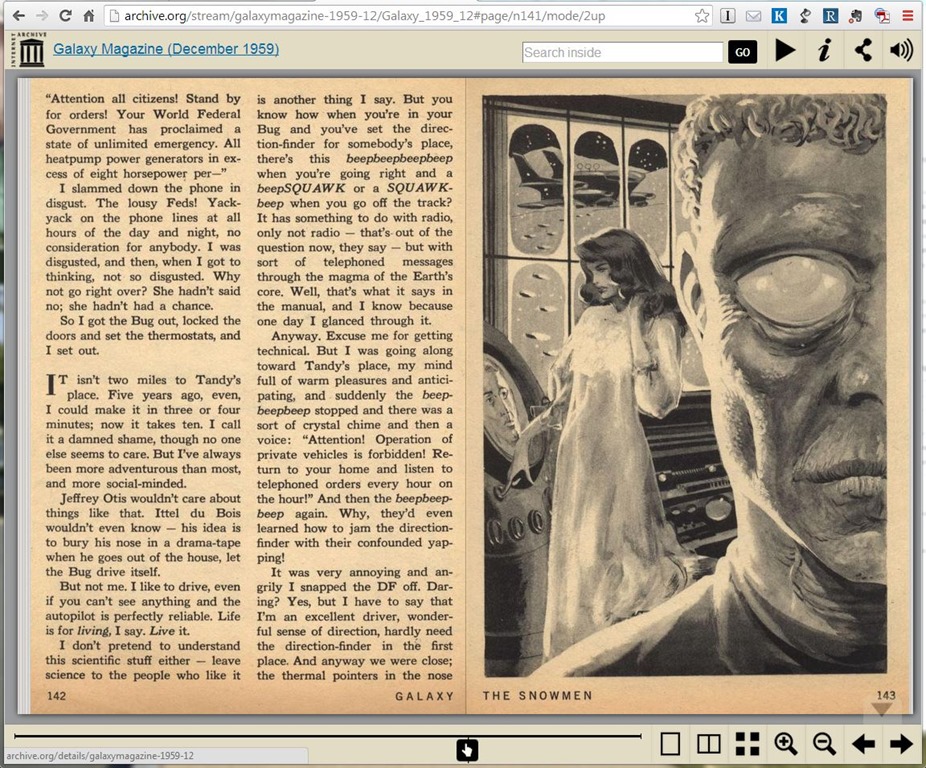The width and height of the screenshot is (926, 768).
Task: Click the read aloud speaker icon
Action: (x=901, y=51)
